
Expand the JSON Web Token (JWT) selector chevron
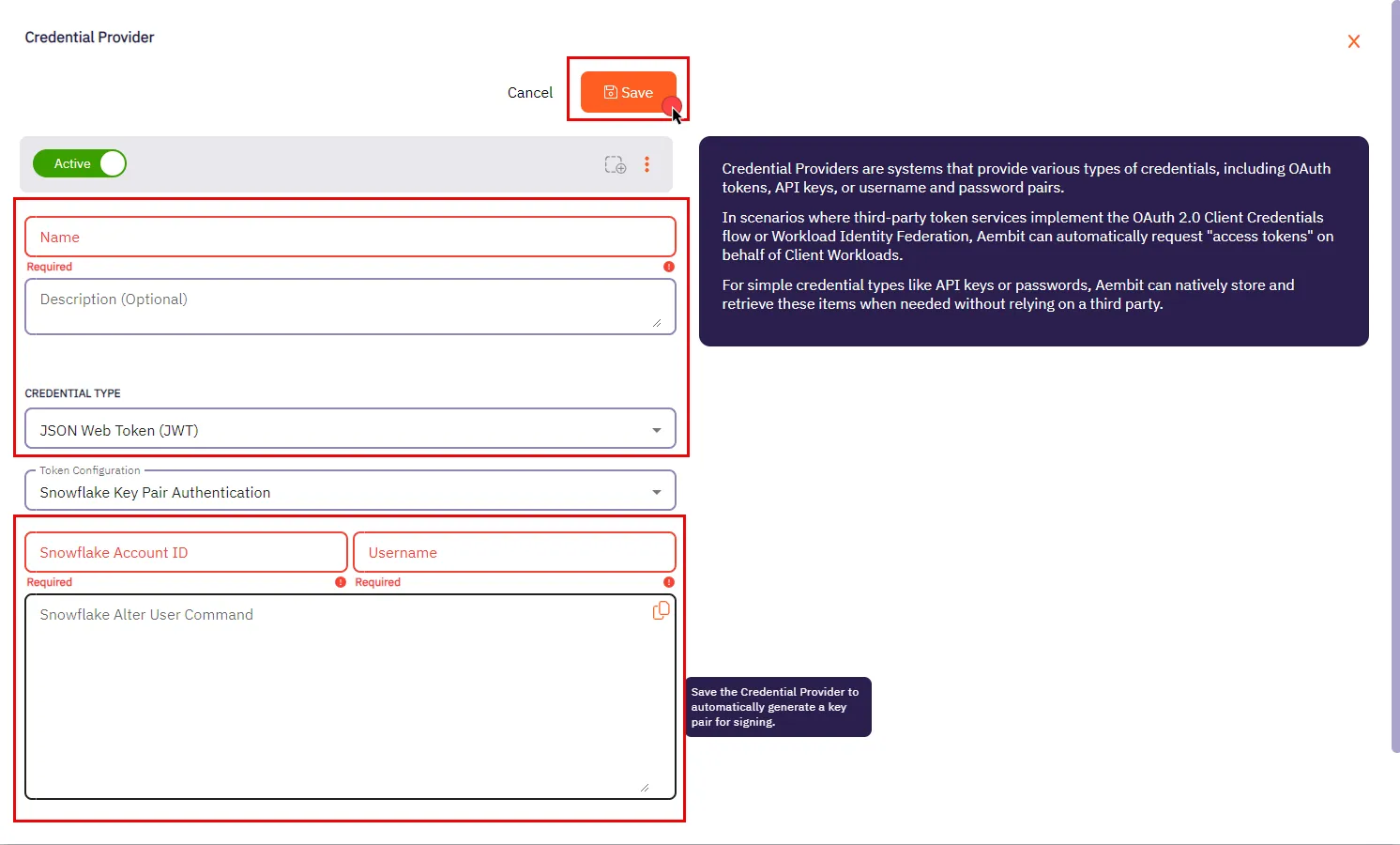656,429
